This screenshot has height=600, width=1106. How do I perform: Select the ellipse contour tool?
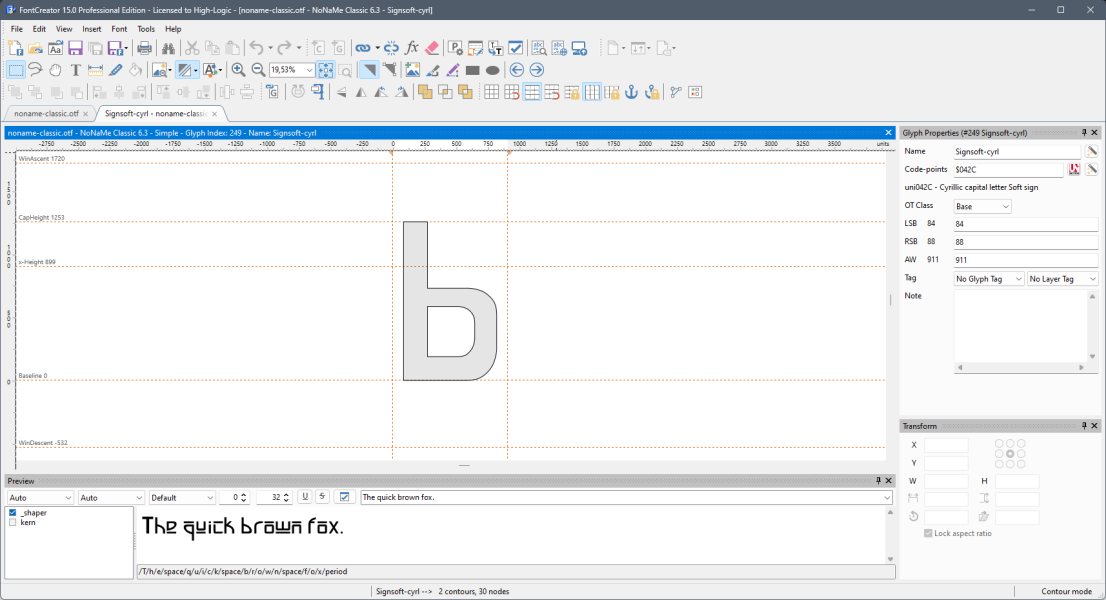click(x=492, y=70)
